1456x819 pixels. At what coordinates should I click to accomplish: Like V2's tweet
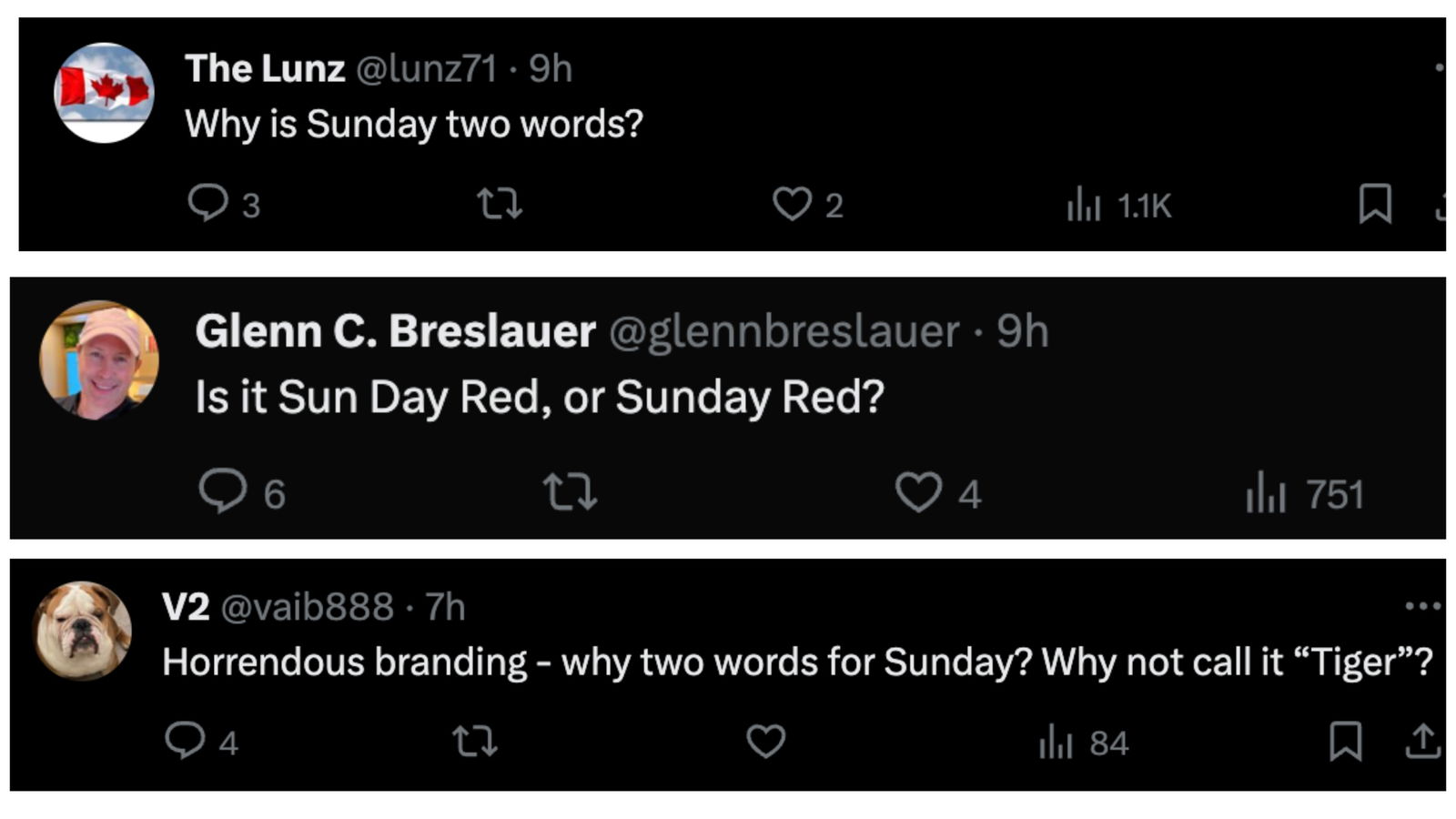coord(766,742)
